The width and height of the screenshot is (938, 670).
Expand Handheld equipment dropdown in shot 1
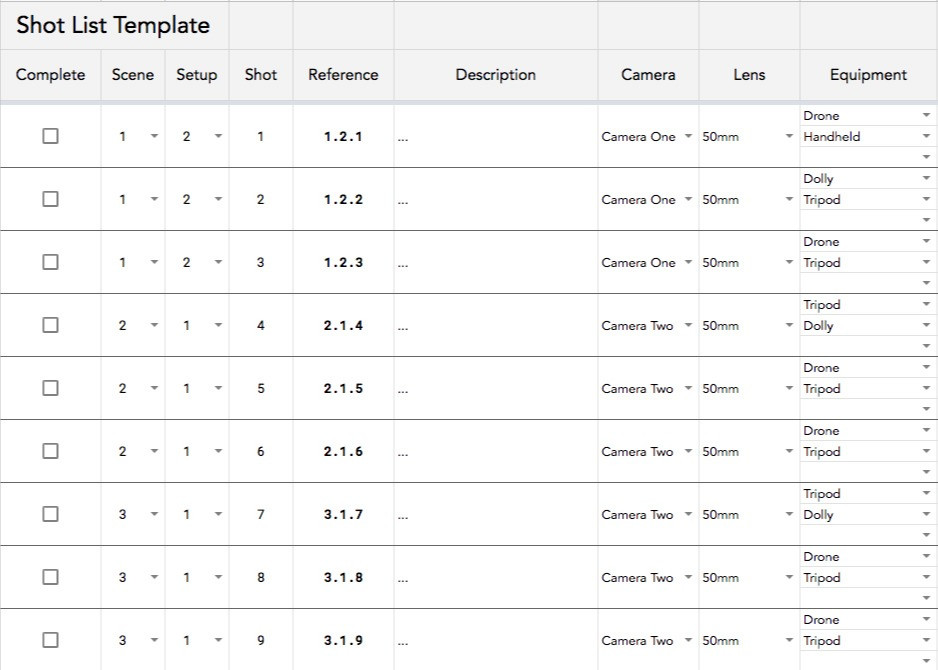pyautogui.click(x=926, y=137)
